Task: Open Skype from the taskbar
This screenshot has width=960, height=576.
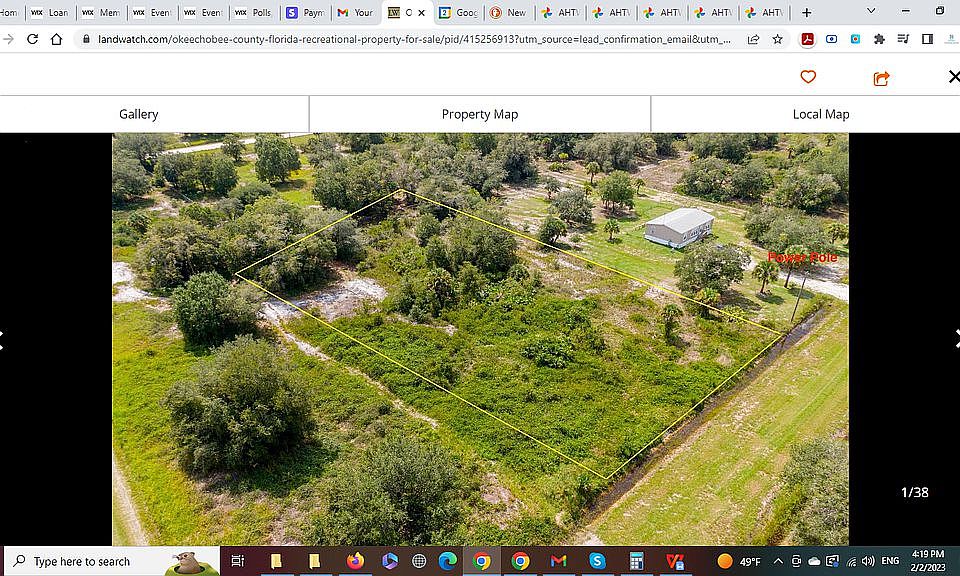Action: click(x=597, y=561)
